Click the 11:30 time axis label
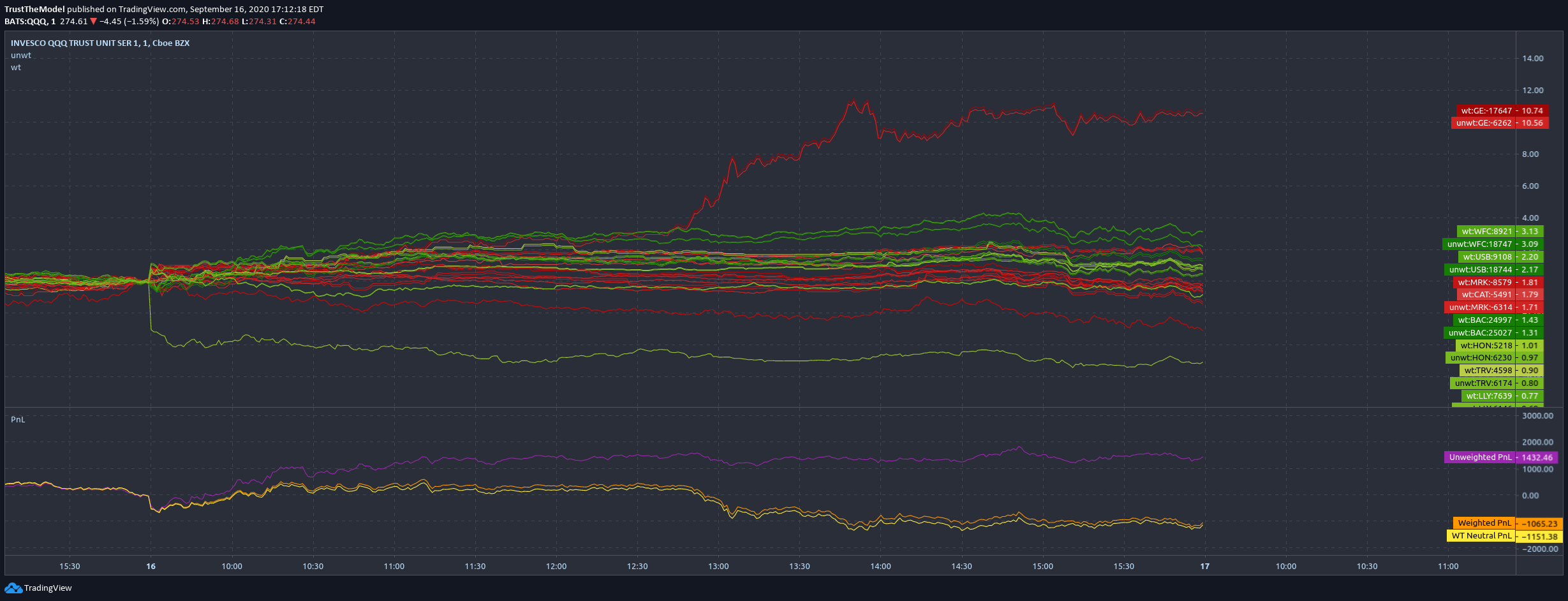1568x601 pixels. (x=475, y=566)
